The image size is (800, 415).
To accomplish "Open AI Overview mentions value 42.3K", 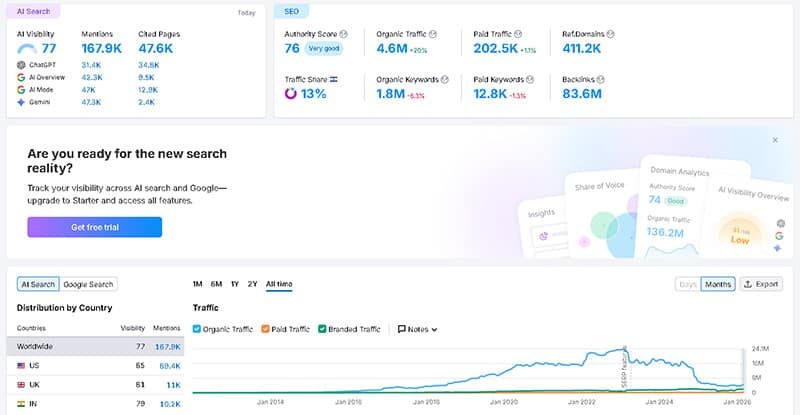I will pyautogui.click(x=92, y=77).
